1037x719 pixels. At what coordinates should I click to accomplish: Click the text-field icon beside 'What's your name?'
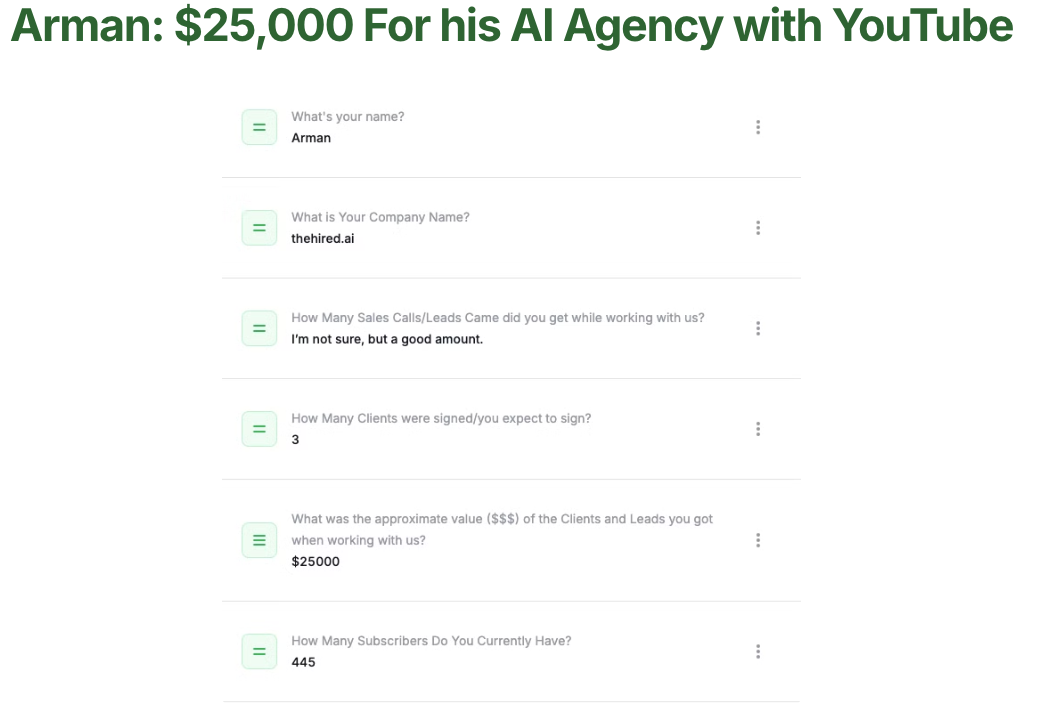coord(259,127)
